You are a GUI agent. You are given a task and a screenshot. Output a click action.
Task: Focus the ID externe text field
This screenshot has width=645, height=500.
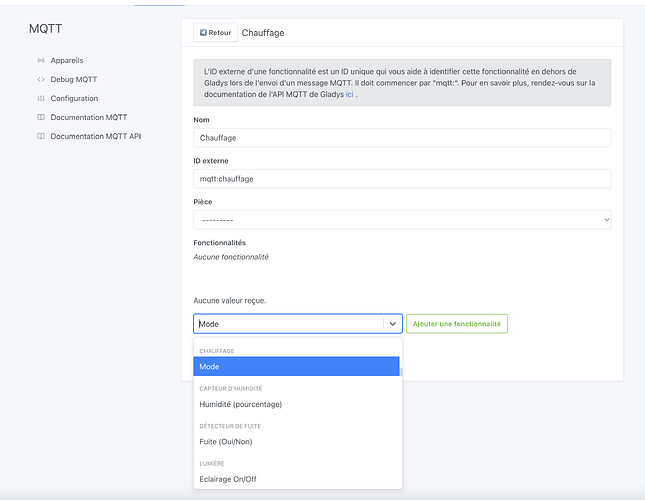[402, 178]
